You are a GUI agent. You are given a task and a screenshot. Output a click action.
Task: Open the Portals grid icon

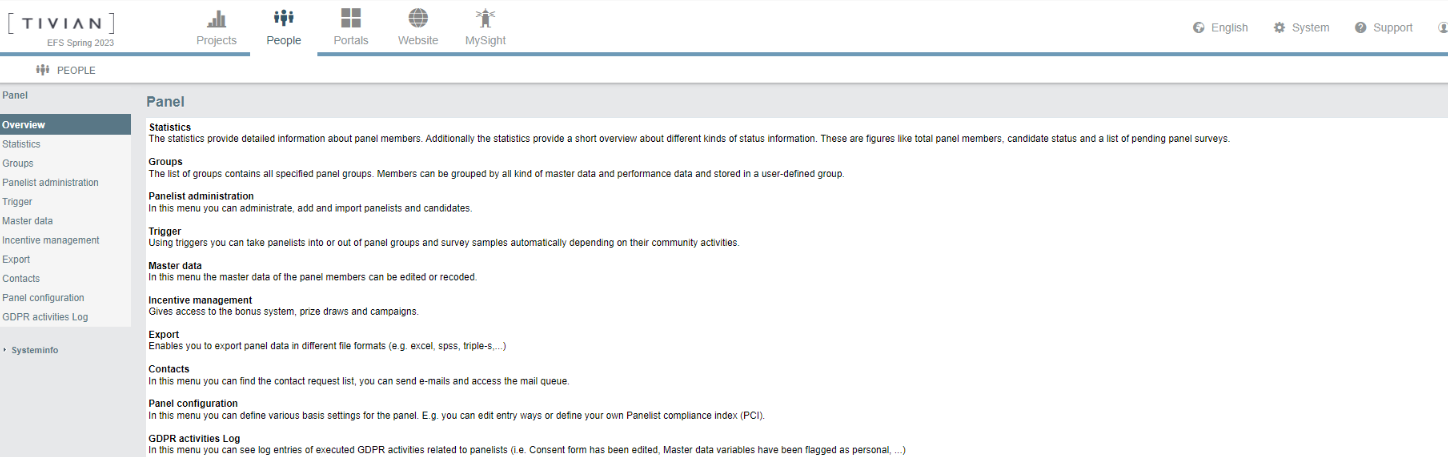351,18
